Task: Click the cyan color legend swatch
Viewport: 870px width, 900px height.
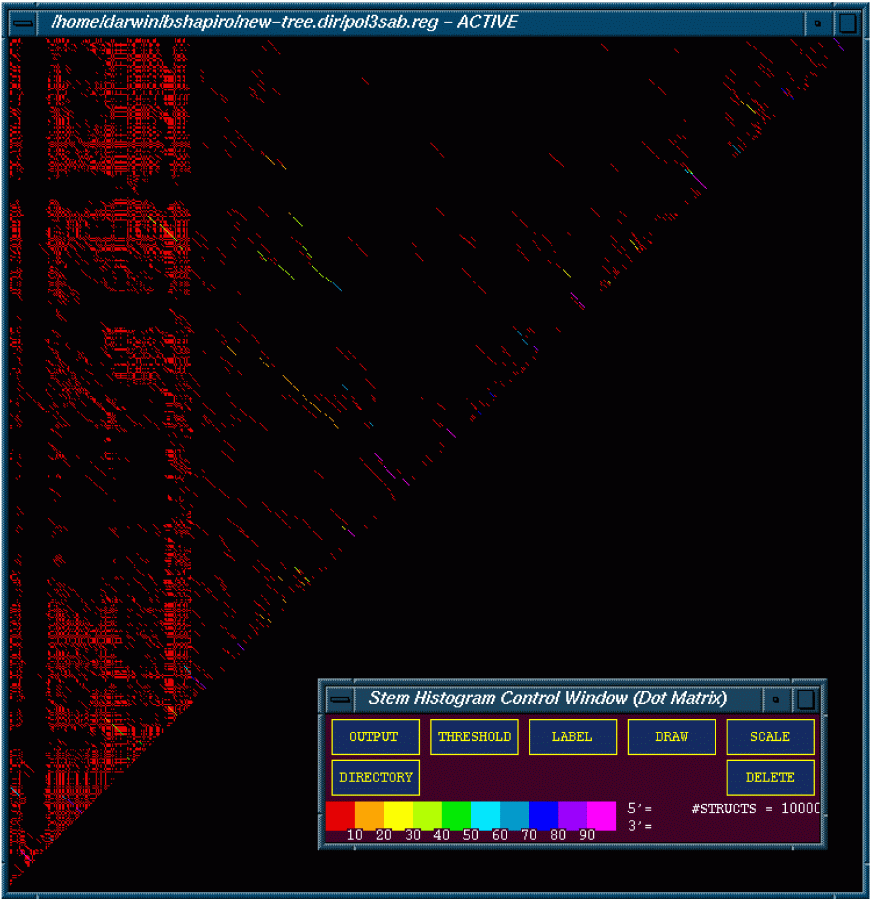Action: 485,815
